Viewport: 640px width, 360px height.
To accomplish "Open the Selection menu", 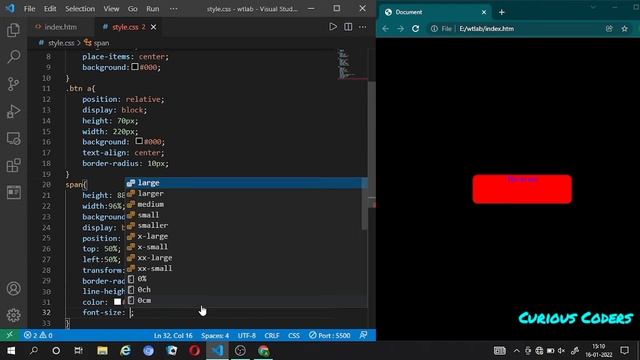I will (x=80, y=9).
